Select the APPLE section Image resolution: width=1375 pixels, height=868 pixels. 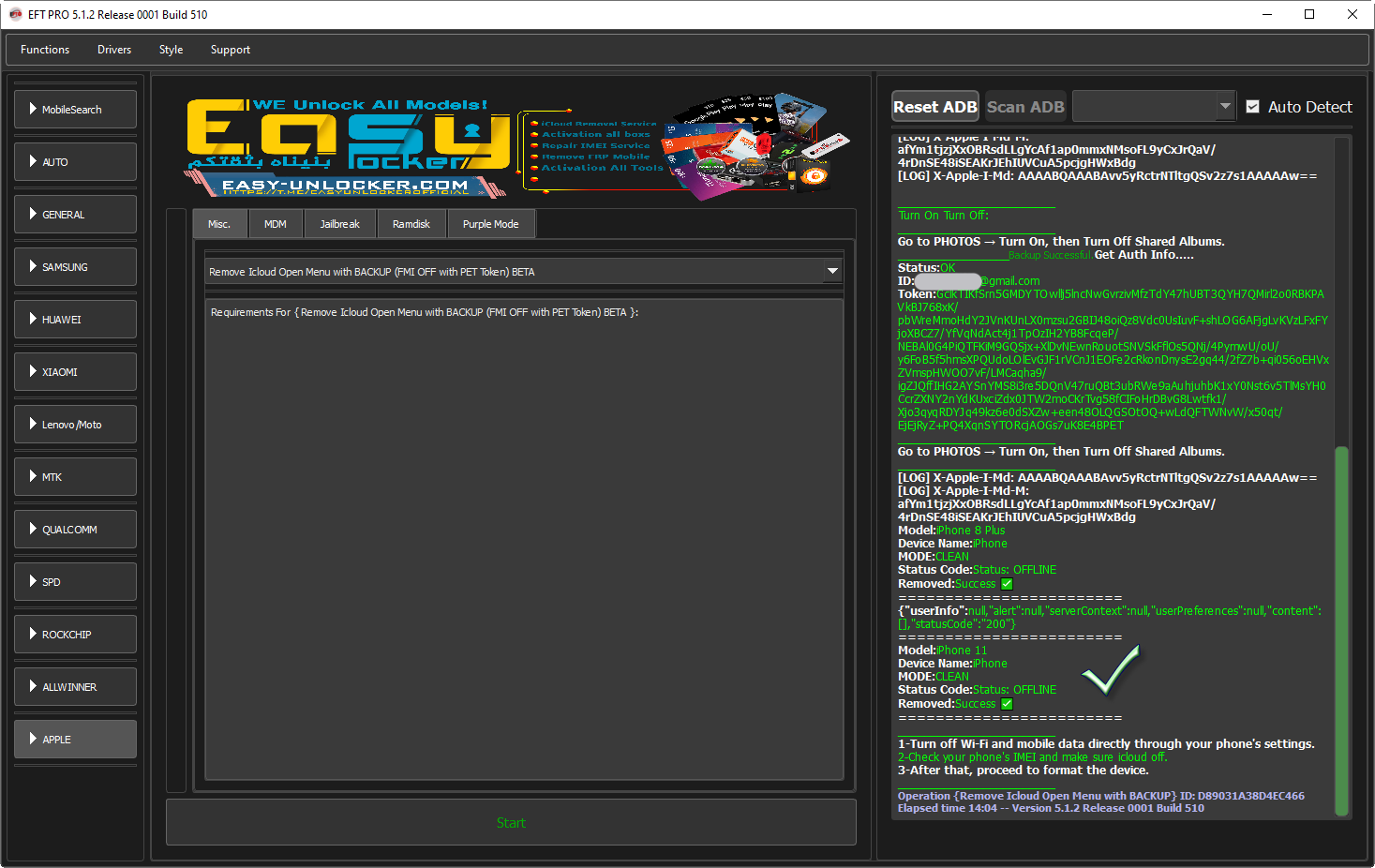click(x=75, y=740)
